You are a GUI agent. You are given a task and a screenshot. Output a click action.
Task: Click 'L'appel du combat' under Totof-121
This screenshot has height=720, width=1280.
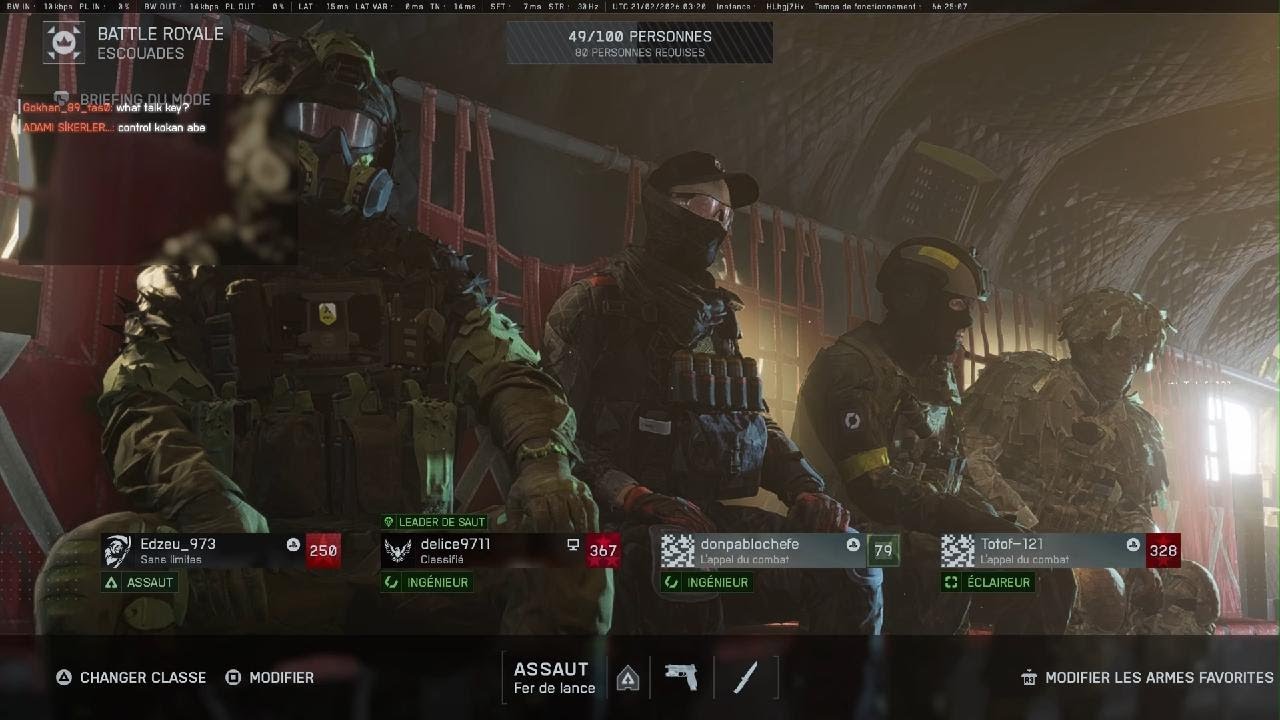coord(1024,560)
